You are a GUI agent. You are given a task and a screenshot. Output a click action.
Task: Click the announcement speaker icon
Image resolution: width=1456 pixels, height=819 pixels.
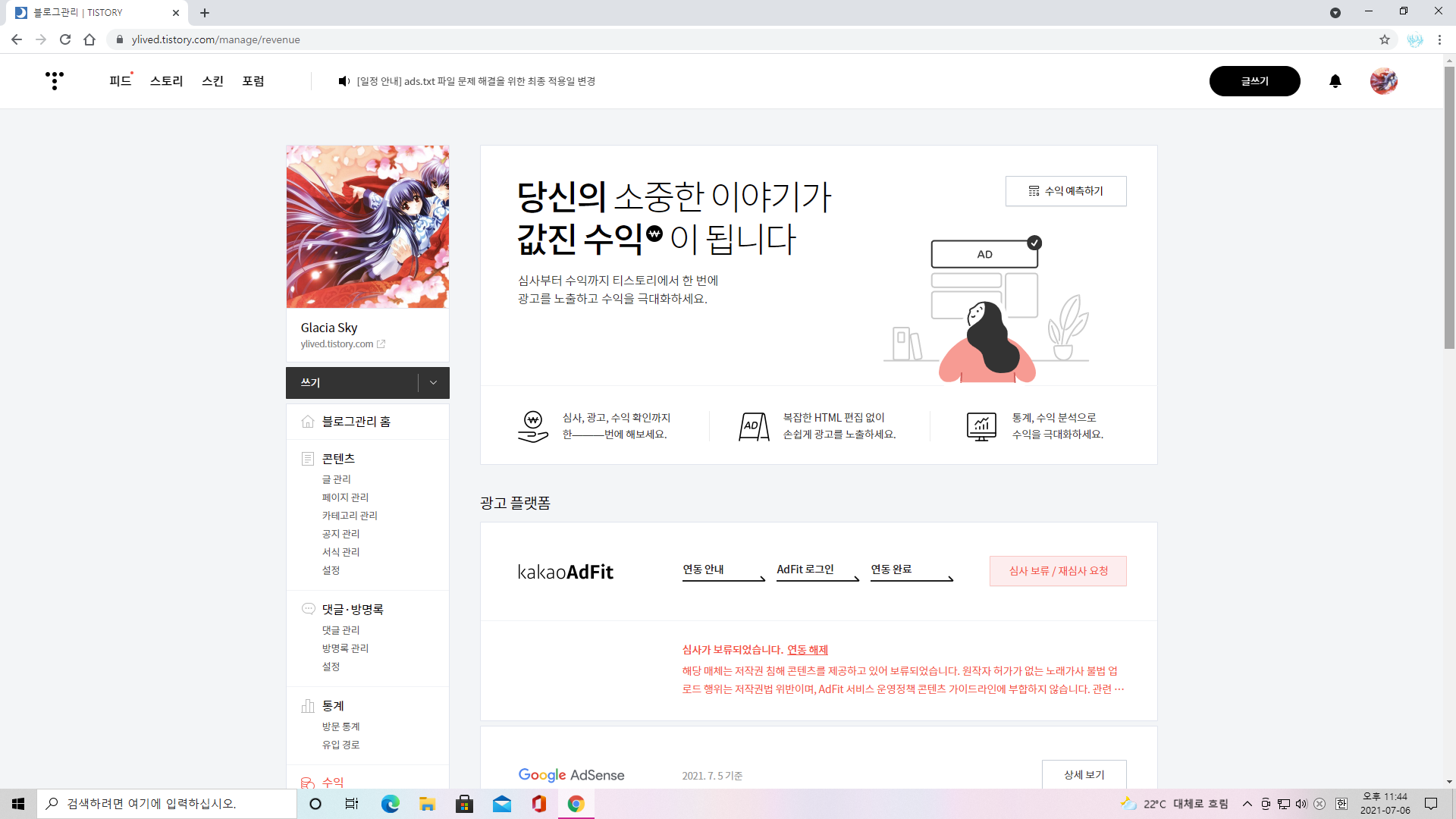(344, 81)
